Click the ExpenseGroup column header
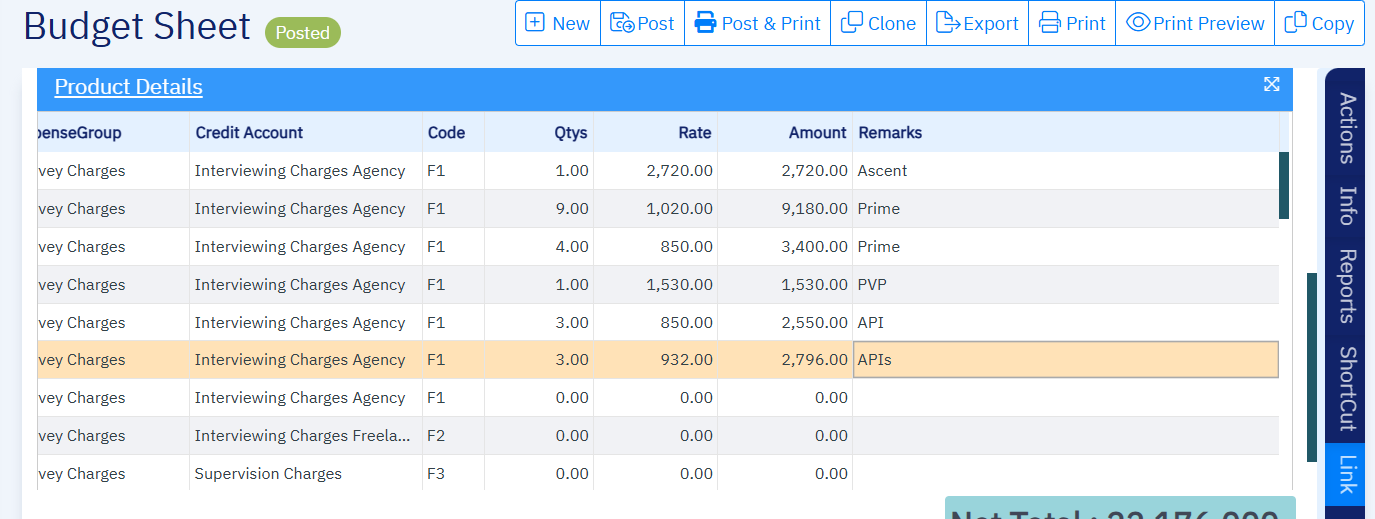This screenshot has width=1375, height=519. [x=113, y=132]
